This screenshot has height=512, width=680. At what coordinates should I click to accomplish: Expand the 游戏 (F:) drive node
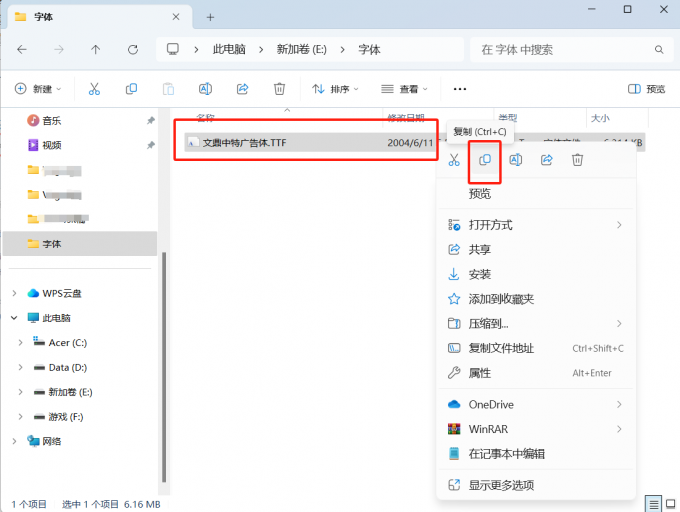[20, 417]
